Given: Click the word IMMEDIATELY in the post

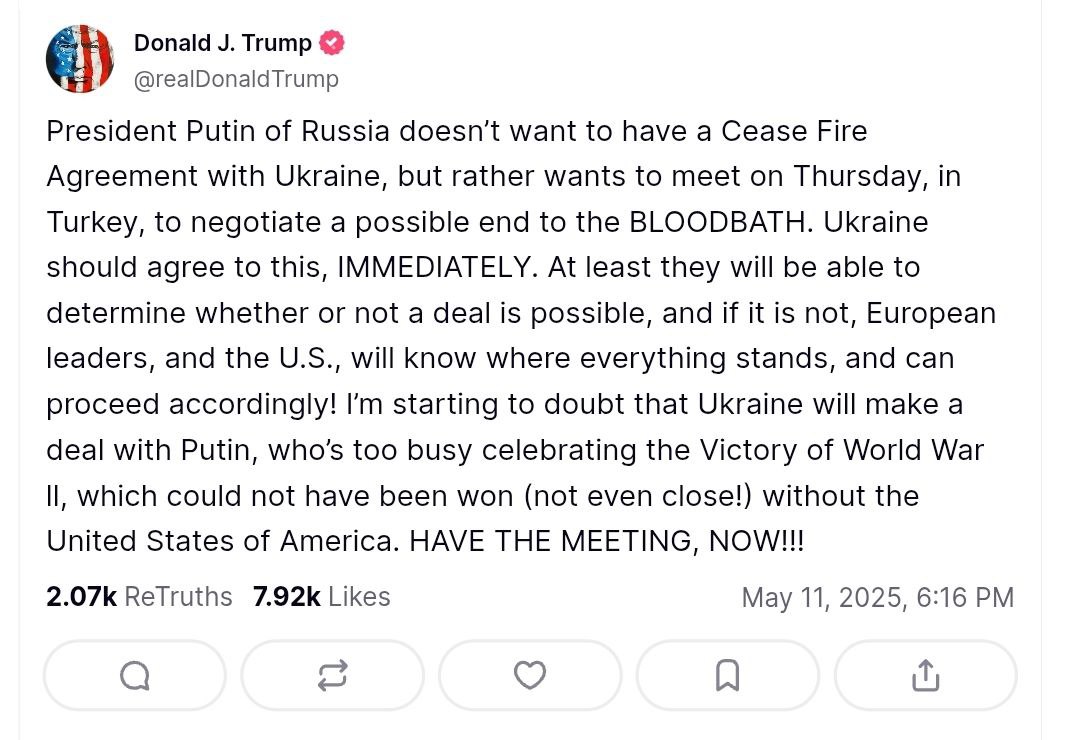Looking at the screenshot, I should pyautogui.click(x=448, y=268).
